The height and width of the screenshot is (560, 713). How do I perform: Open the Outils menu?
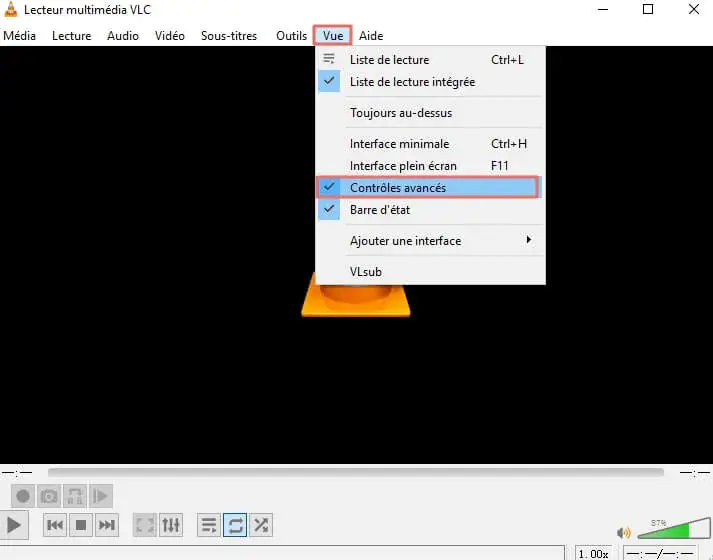[292, 36]
